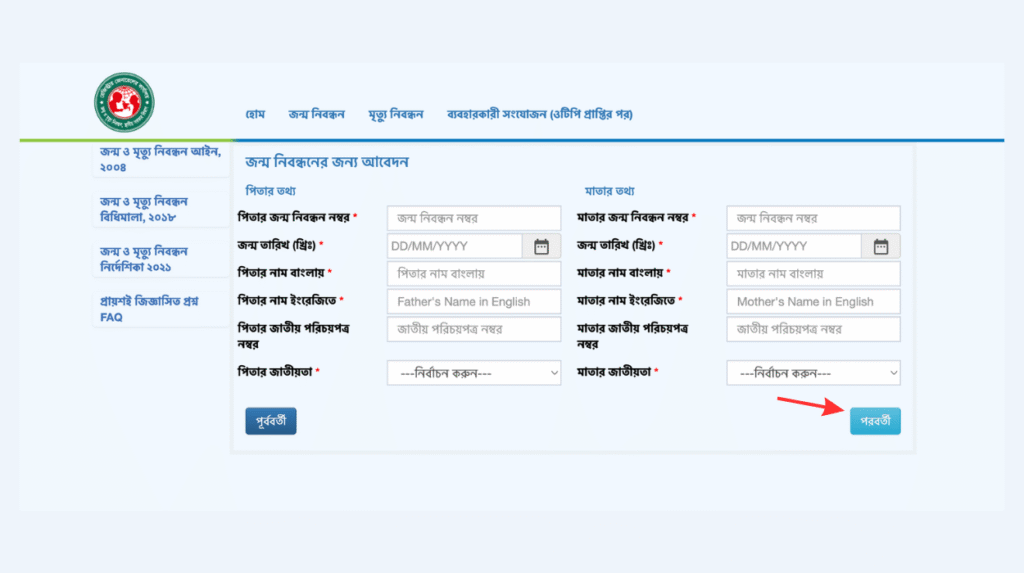
Task: Open the প্রায়শই জিজ্ঞাসিত প্রশ্ন FAQ link
Action: pos(148,309)
